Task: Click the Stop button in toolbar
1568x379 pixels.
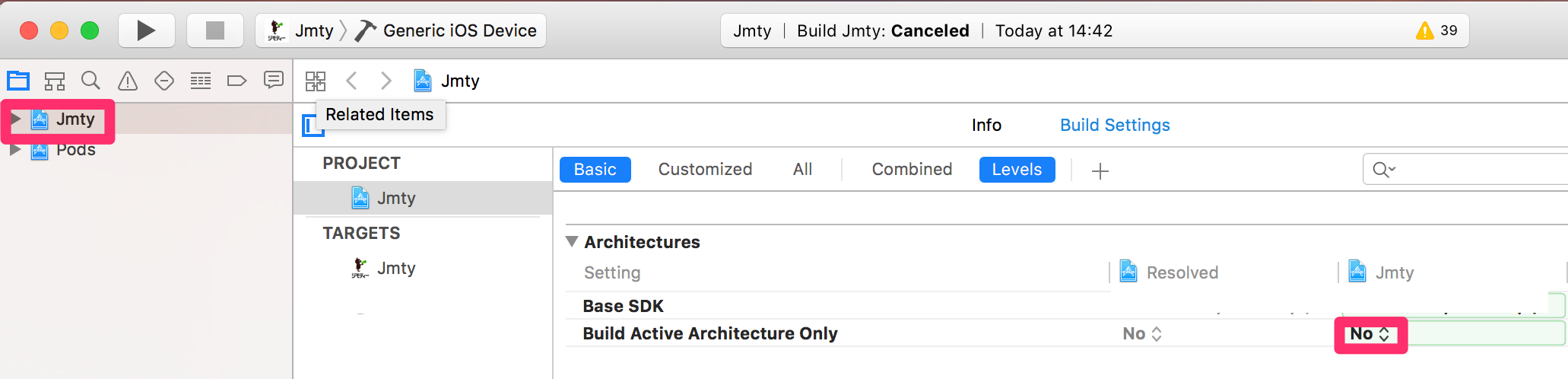Action: [x=215, y=30]
